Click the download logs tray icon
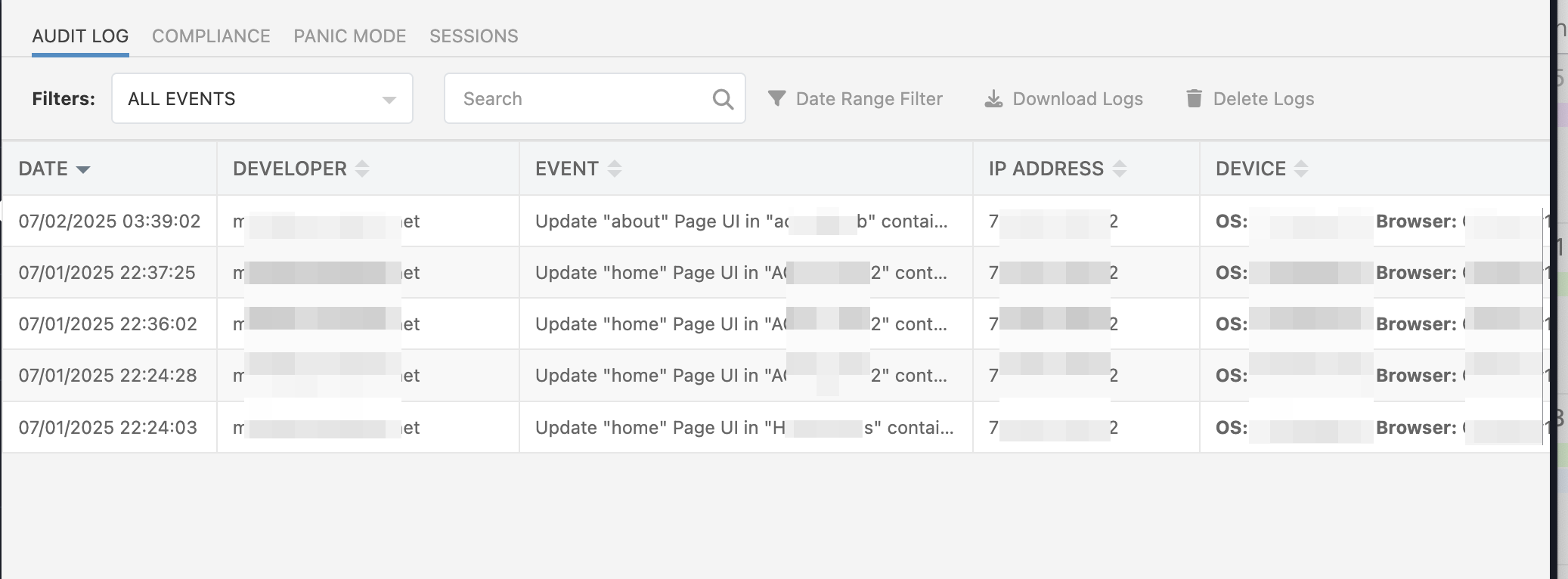This screenshot has width=1568, height=579. (993, 99)
